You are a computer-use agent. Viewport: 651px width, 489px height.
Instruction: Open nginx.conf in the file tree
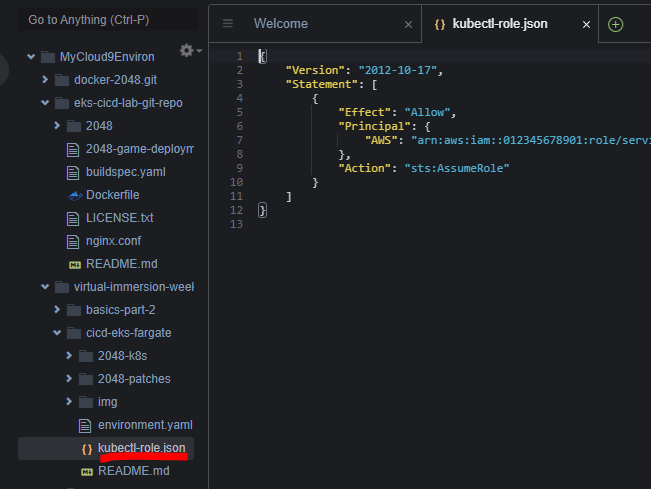pos(113,241)
